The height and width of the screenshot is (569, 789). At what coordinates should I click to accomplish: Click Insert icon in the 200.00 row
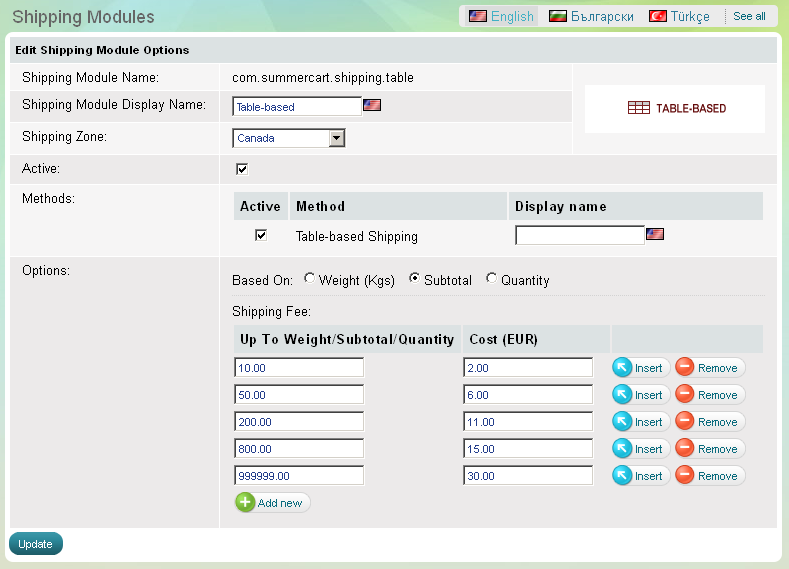pyautogui.click(x=623, y=422)
